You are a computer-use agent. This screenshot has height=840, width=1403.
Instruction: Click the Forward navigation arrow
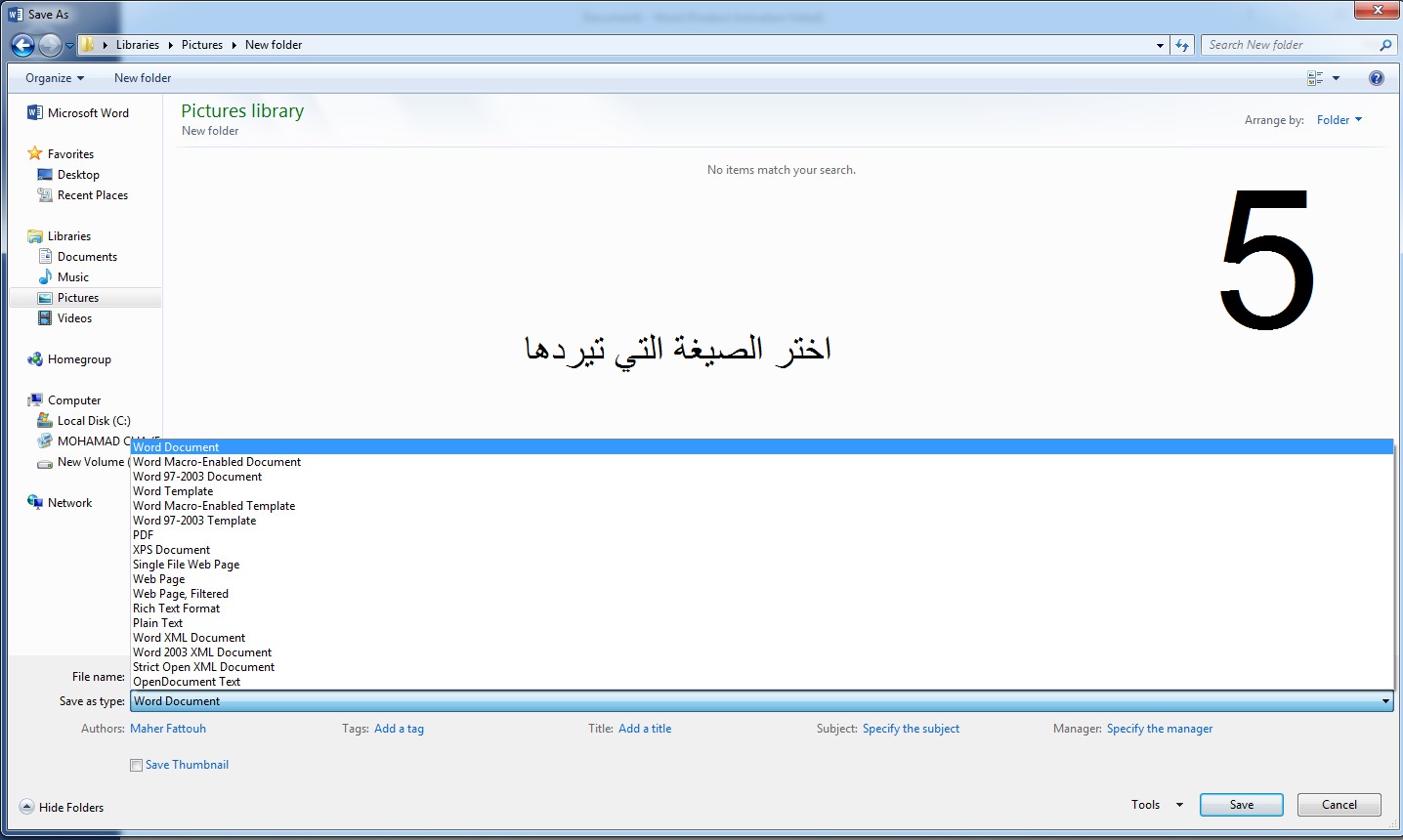click(50, 45)
